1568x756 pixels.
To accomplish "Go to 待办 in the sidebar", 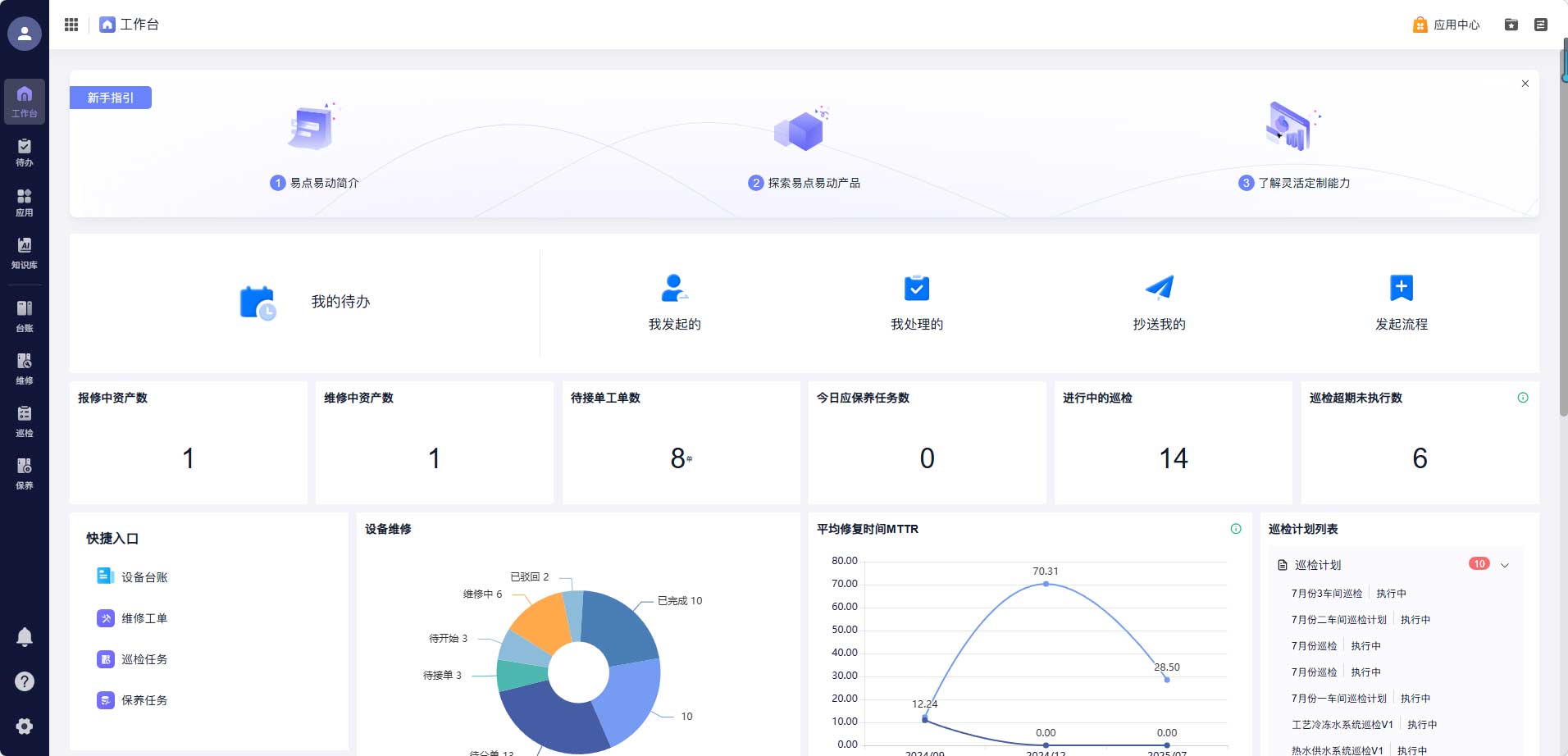I will click(25, 153).
